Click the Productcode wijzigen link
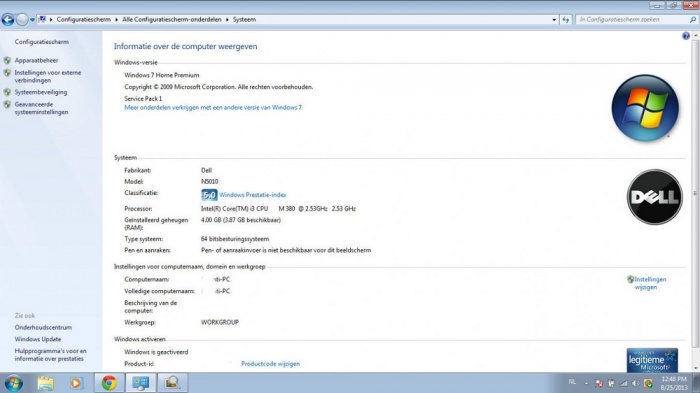The width and height of the screenshot is (700, 393). (x=271, y=364)
